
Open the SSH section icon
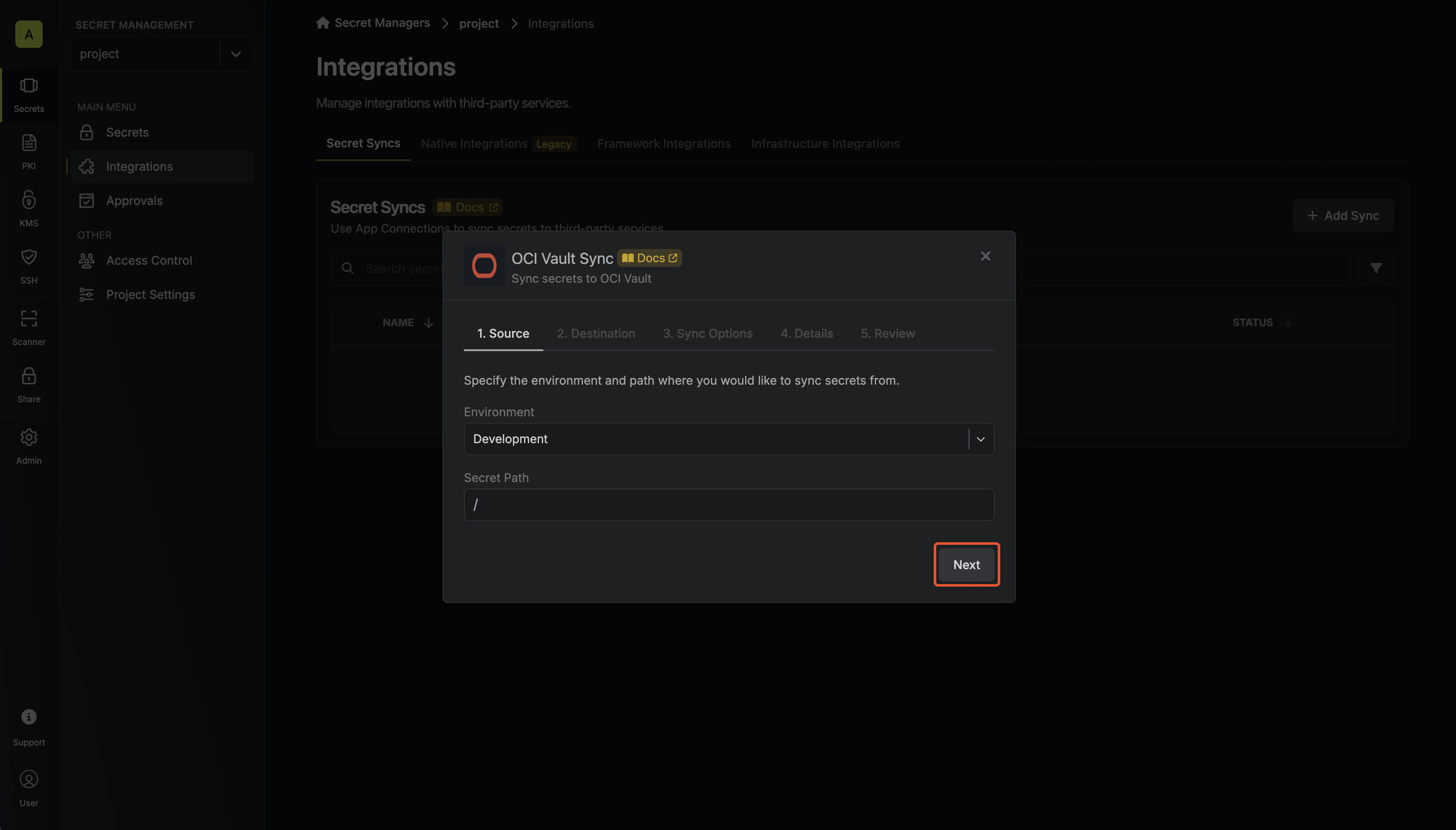click(29, 266)
